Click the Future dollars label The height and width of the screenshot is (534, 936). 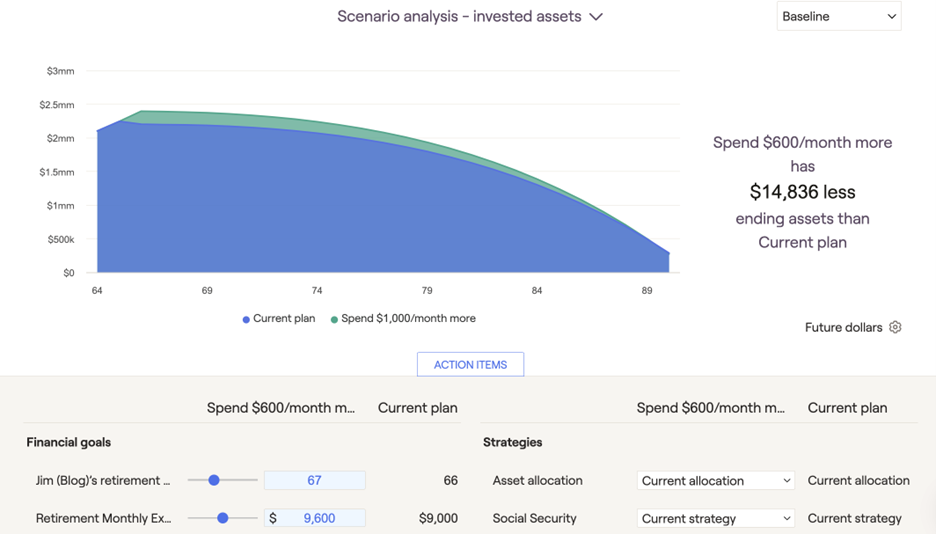pos(843,328)
